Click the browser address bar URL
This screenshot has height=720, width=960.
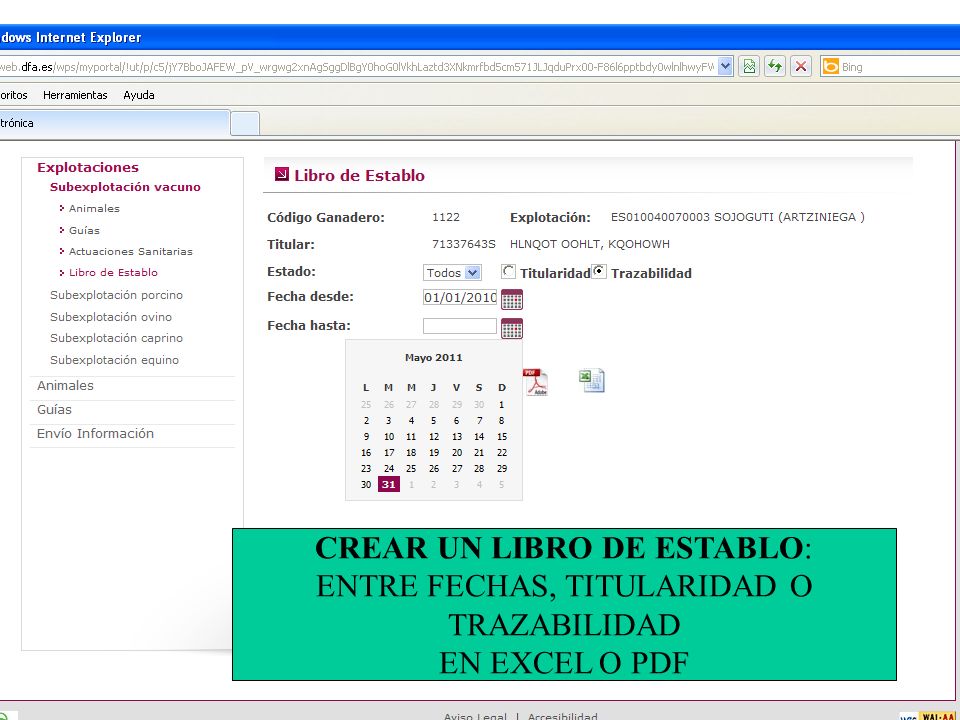tap(357, 67)
